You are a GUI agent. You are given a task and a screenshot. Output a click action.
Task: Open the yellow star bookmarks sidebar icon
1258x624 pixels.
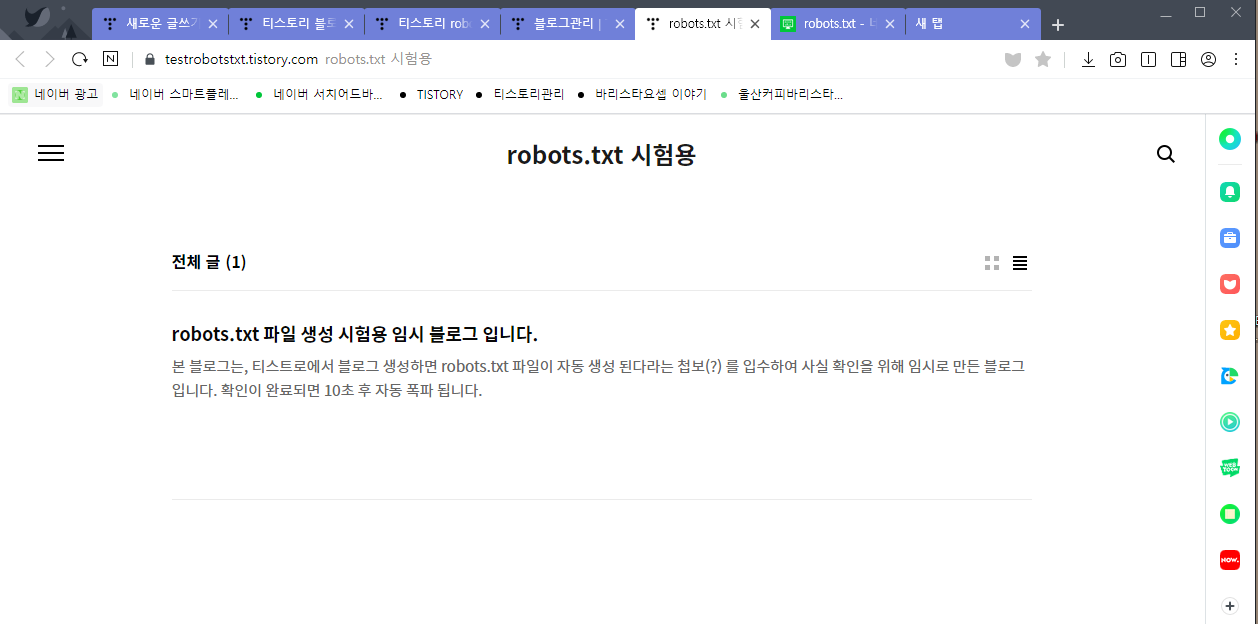[1230, 330]
